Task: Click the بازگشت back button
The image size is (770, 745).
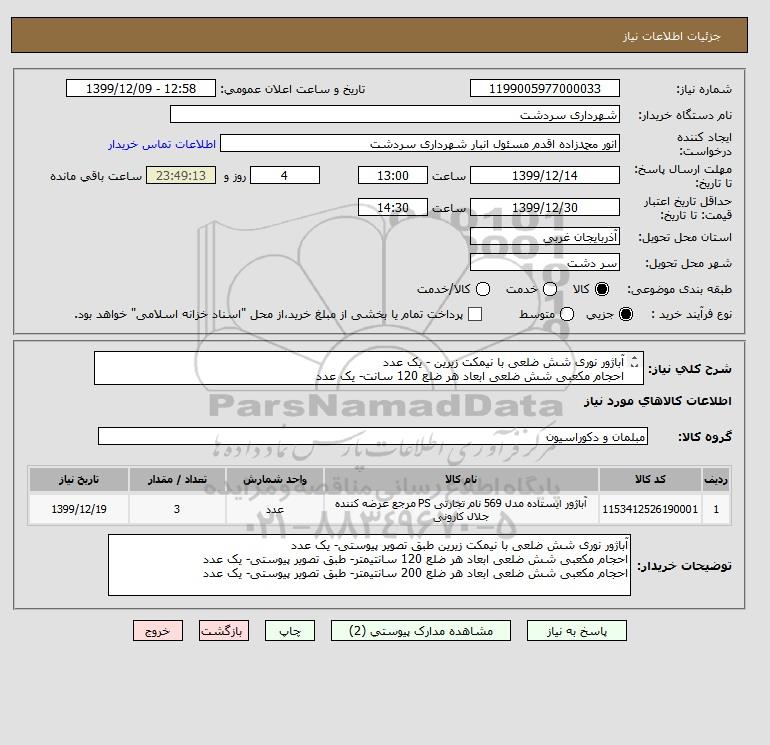Action: pos(223,631)
